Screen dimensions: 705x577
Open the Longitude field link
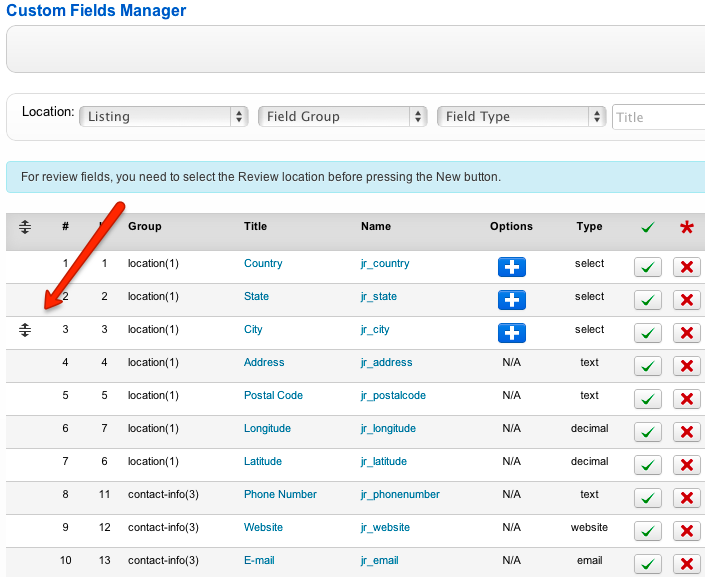267,428
